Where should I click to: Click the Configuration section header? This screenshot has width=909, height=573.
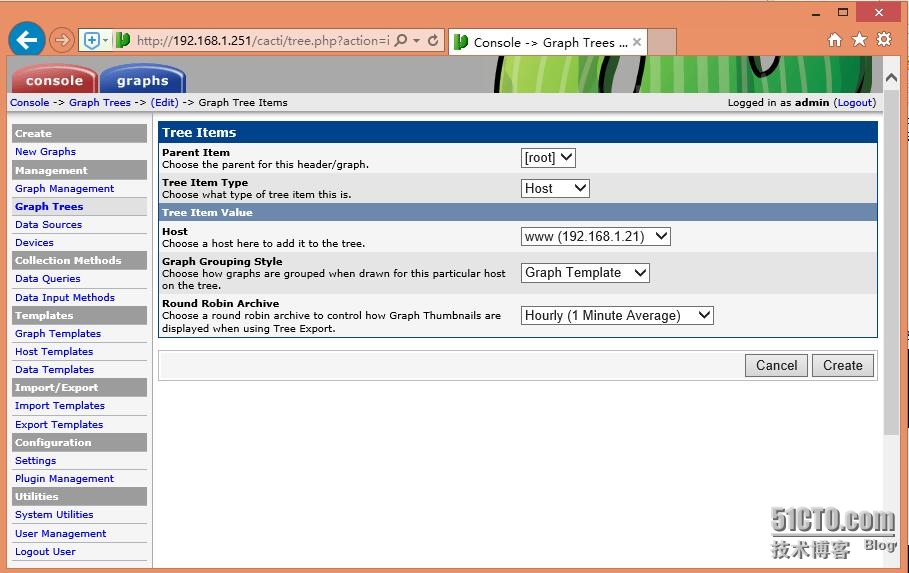point(79,443)
